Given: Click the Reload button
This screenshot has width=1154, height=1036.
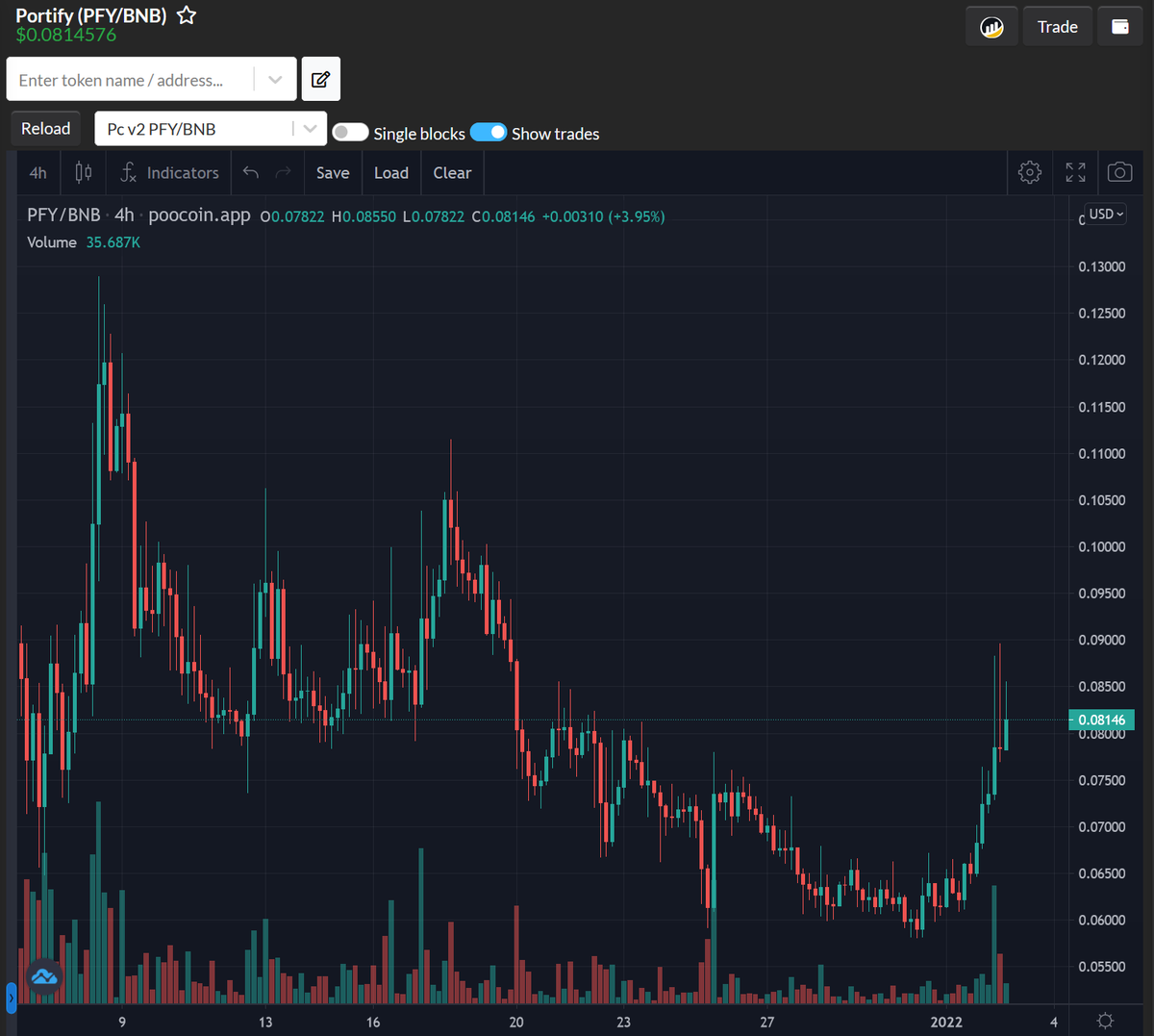Looking at the screenshot, I should pos(46,129).
